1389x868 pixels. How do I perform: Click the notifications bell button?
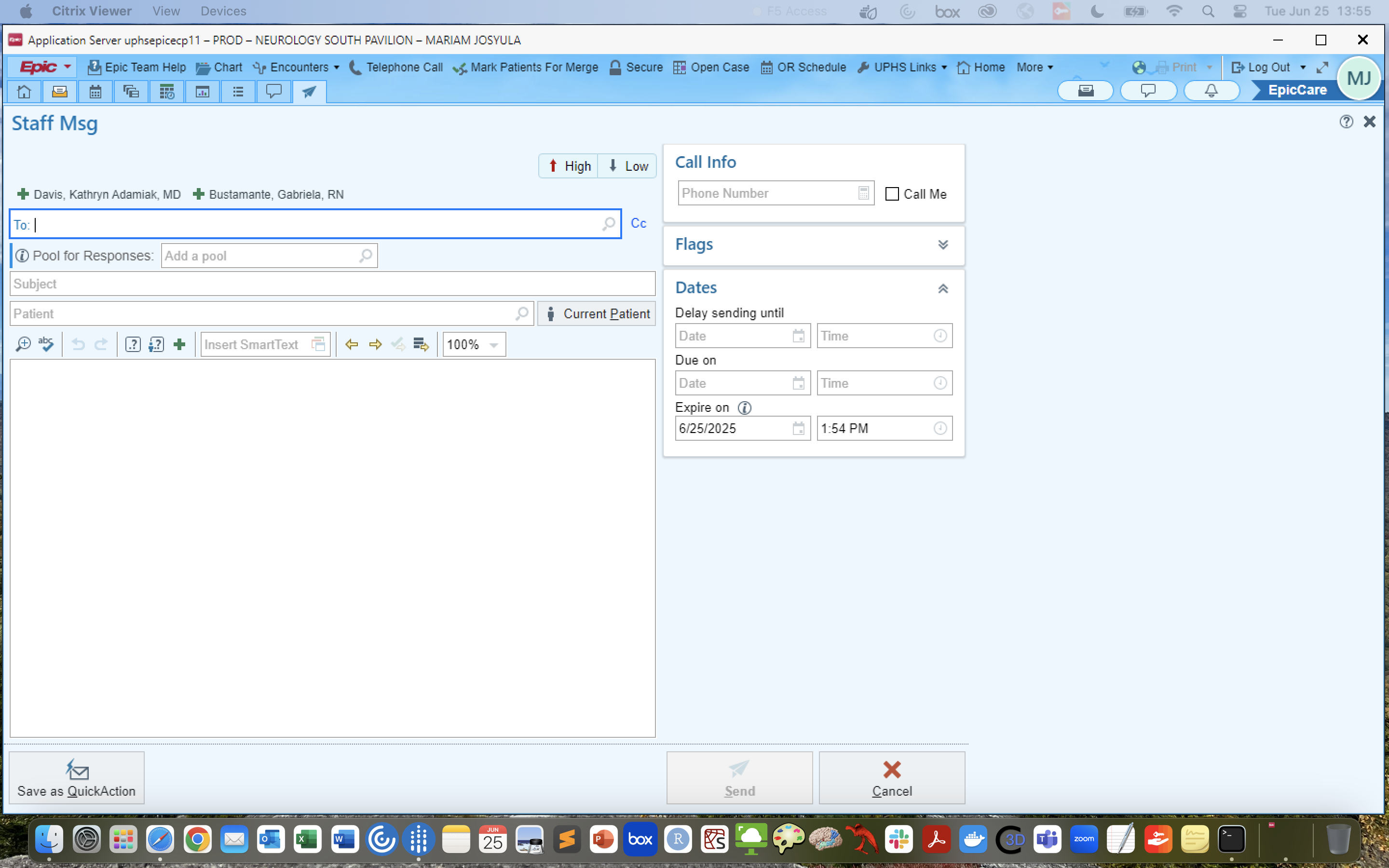coord(1211,91)
